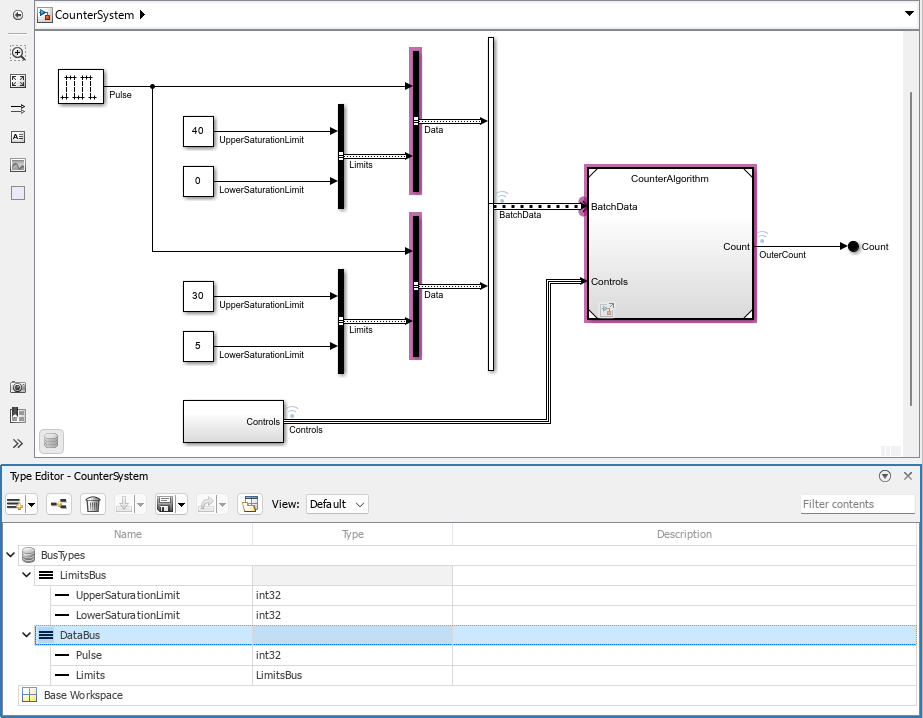Collapse the Type Editor panel with its chevron button
923x718 pixels.
(x=883, y=476)
